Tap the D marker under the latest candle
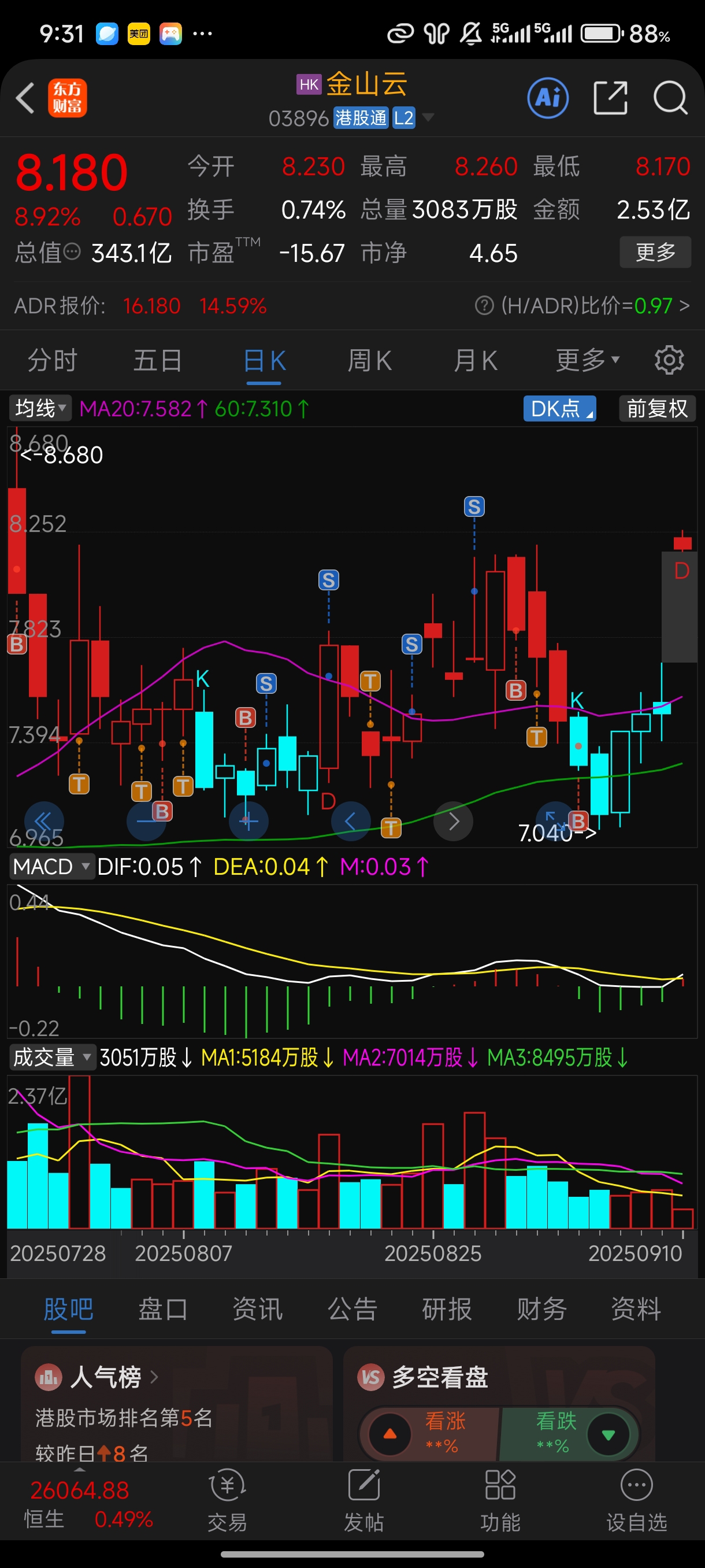The height and width of the screenshot is (1568, 705). pos(681,571)
